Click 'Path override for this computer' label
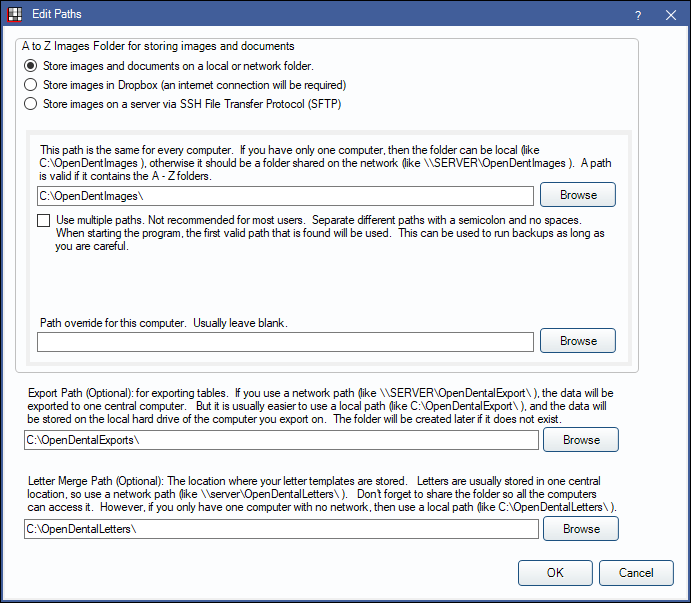 click(x=163, y=323)
